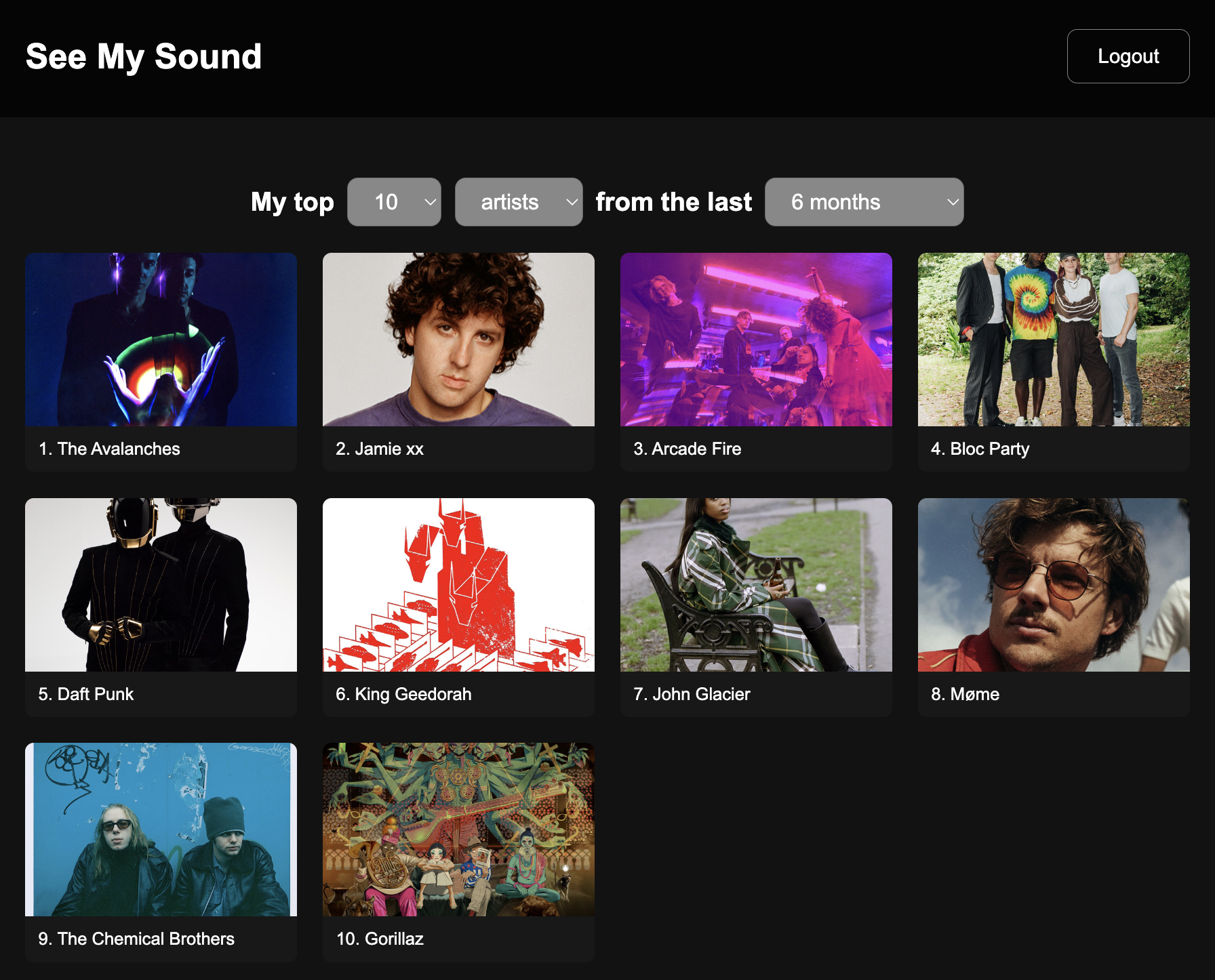The width and height of the screenshot is (1215, 980).
Task: Open the Jamie xx artist photo
Action: click(x=458, y=340)
